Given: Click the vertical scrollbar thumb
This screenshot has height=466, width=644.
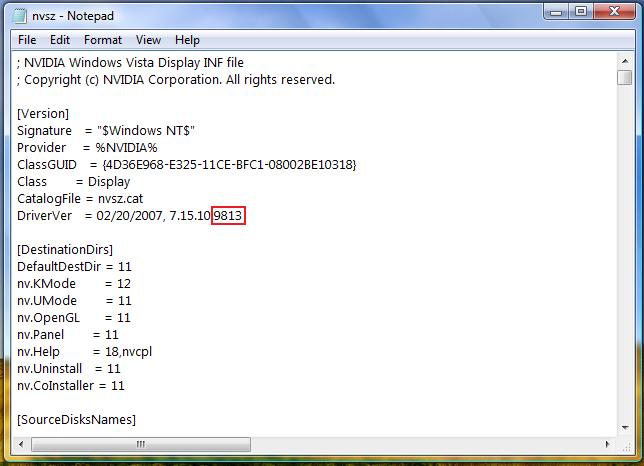Looking at the screenshot, I should [625, 78].
